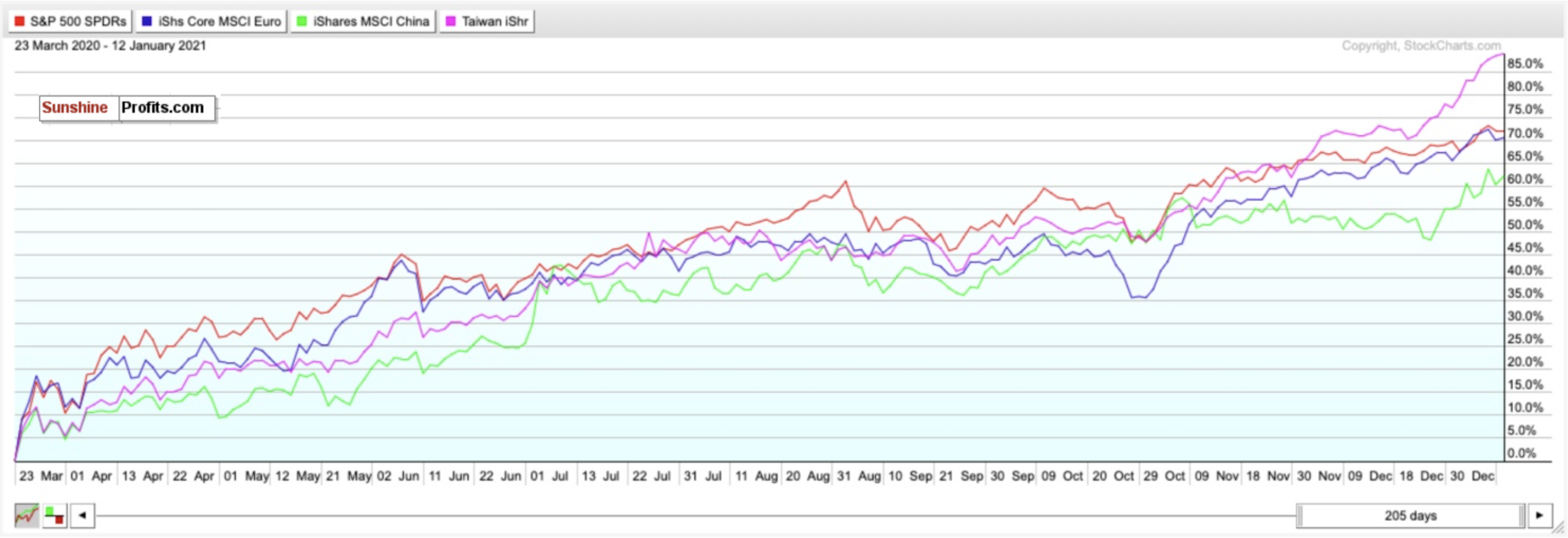The height and width of the screenshot is (538, 1568).
Task: Select the line chart mode icon
Action: [26, 516]
